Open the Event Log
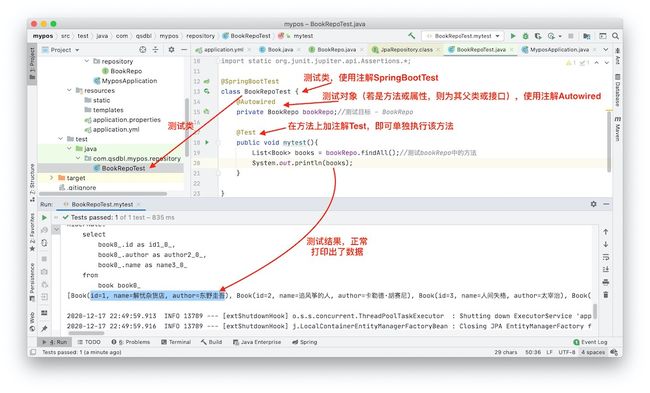Screen dimensions: 650x393 click(x=590, y=342)
